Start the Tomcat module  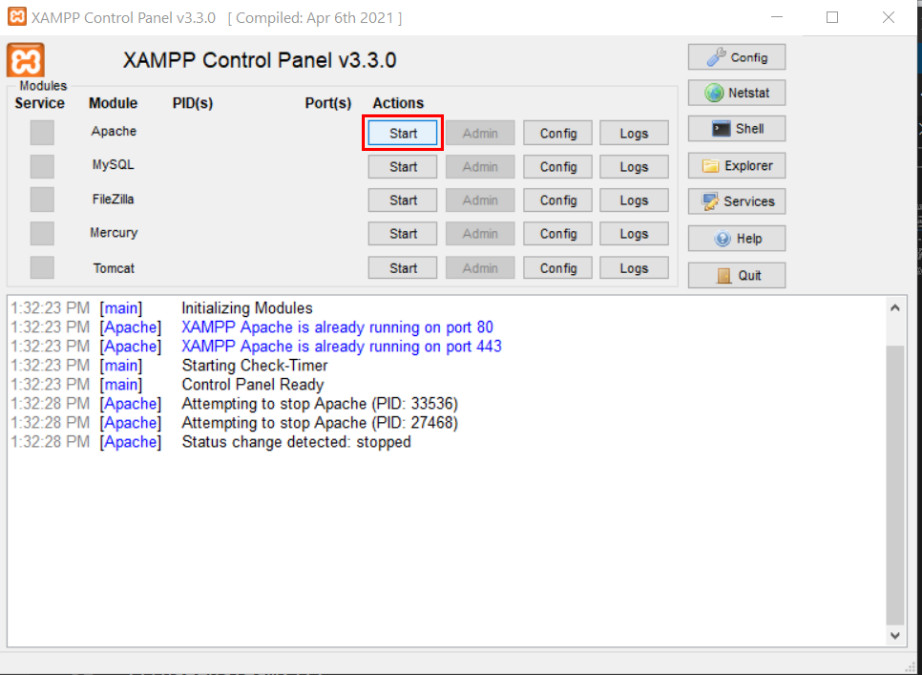click(403, 268)
